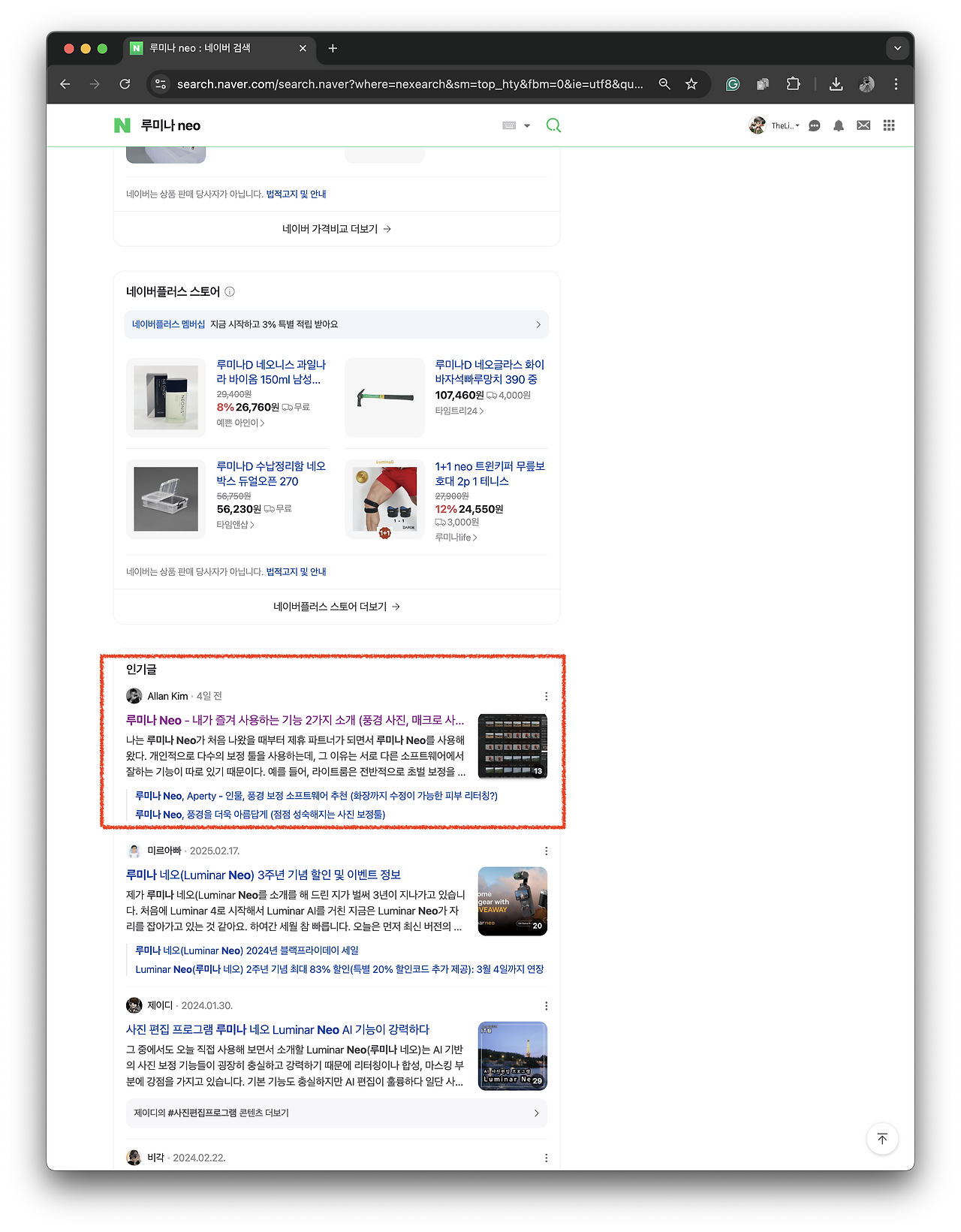Open the Naver notifications bell
The height and width of the screenshot is (1232, 961).
click(x=839, y=125)
